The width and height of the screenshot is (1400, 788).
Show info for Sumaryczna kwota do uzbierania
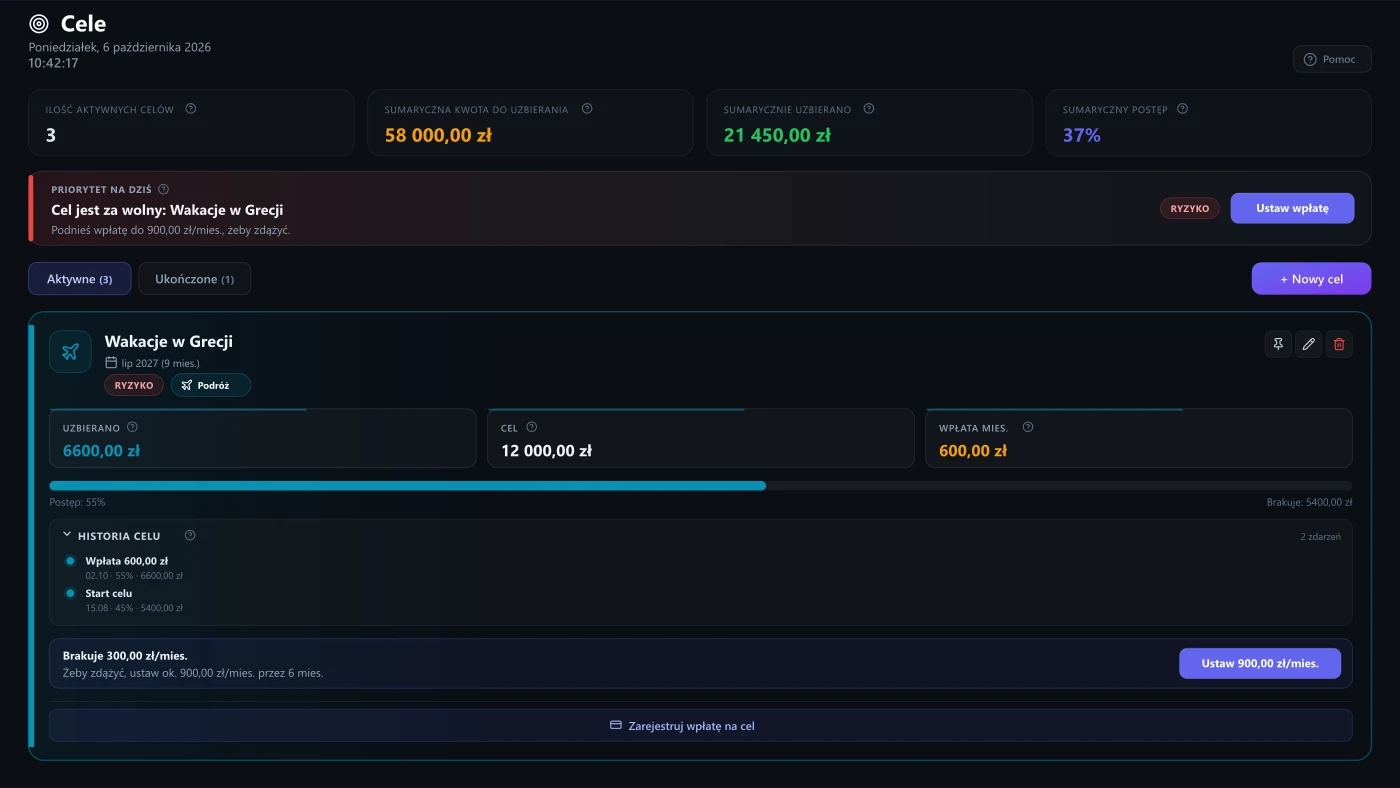click(x=587, y=109)
